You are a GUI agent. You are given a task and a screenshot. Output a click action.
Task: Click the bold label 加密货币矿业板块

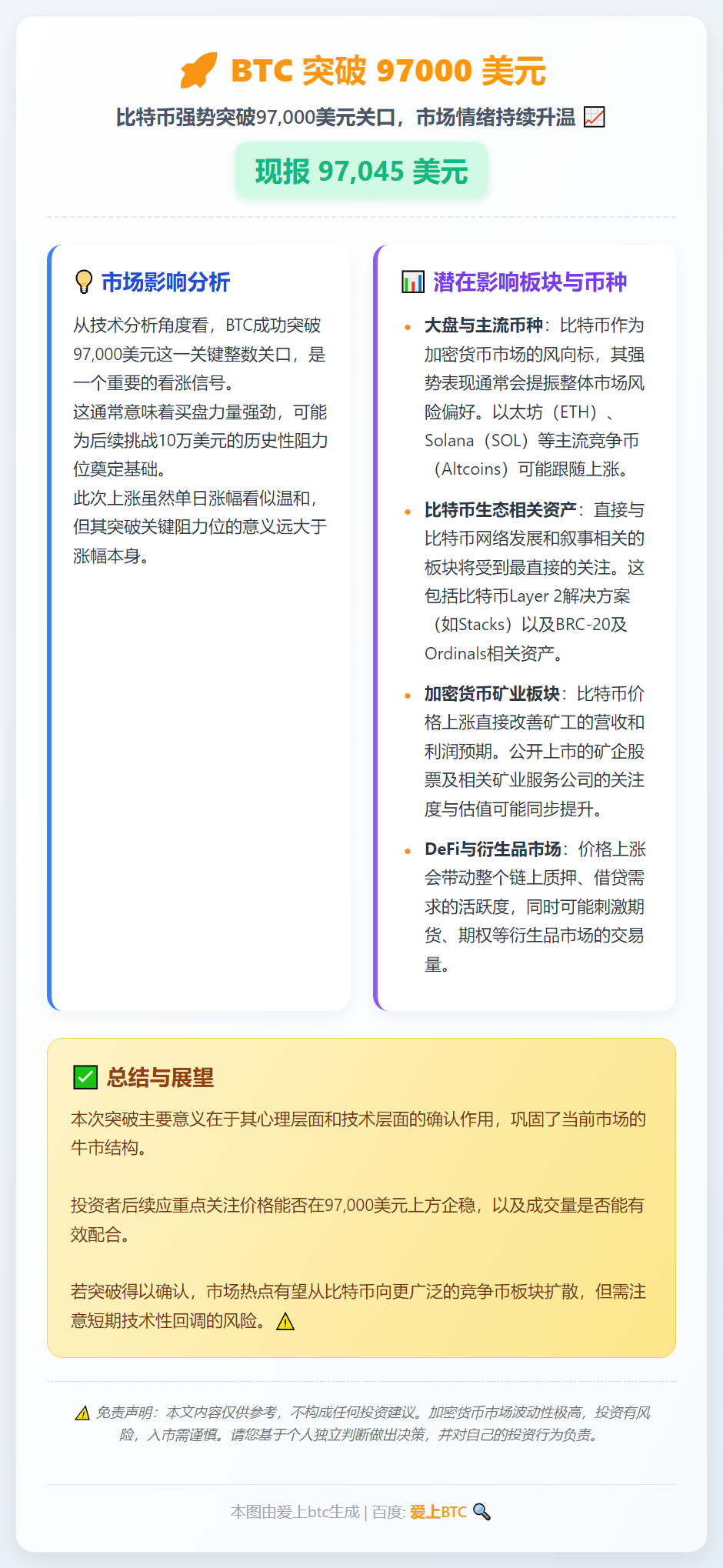tap(492, 694)
